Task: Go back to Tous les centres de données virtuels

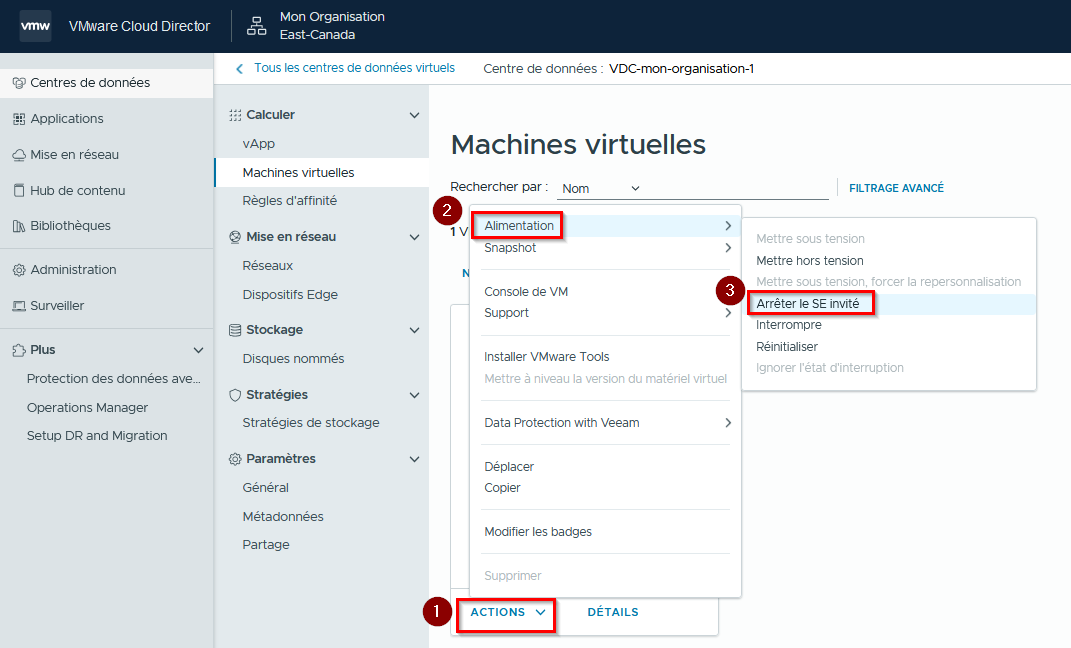Action: (354, 68)
